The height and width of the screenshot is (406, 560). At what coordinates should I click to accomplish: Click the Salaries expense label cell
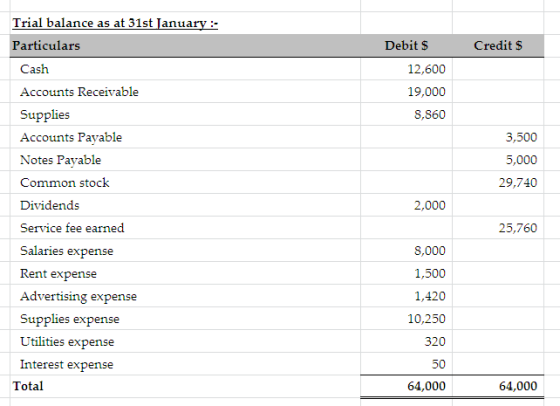[x=67, y=251]
